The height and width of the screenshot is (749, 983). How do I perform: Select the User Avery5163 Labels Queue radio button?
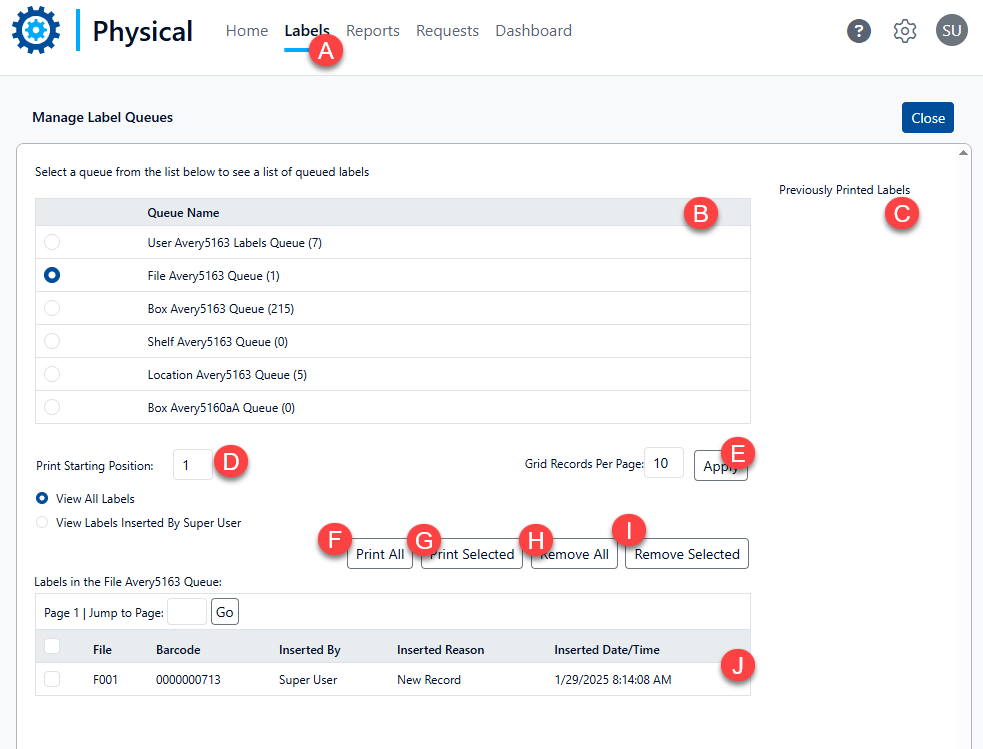point(52,242)
